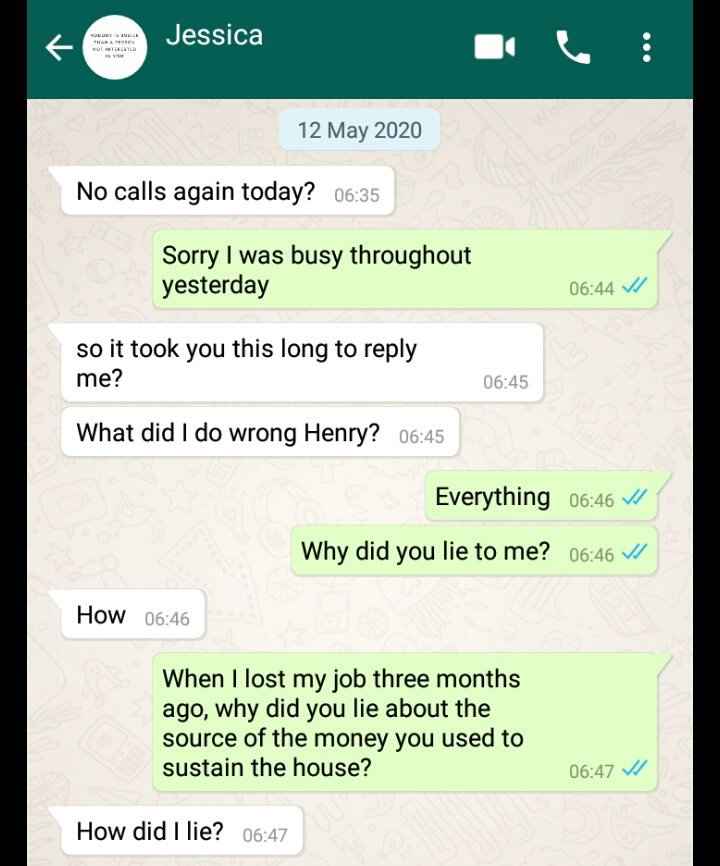
Task: Tap the back arrow icon
Action: (x=59, y=47)
